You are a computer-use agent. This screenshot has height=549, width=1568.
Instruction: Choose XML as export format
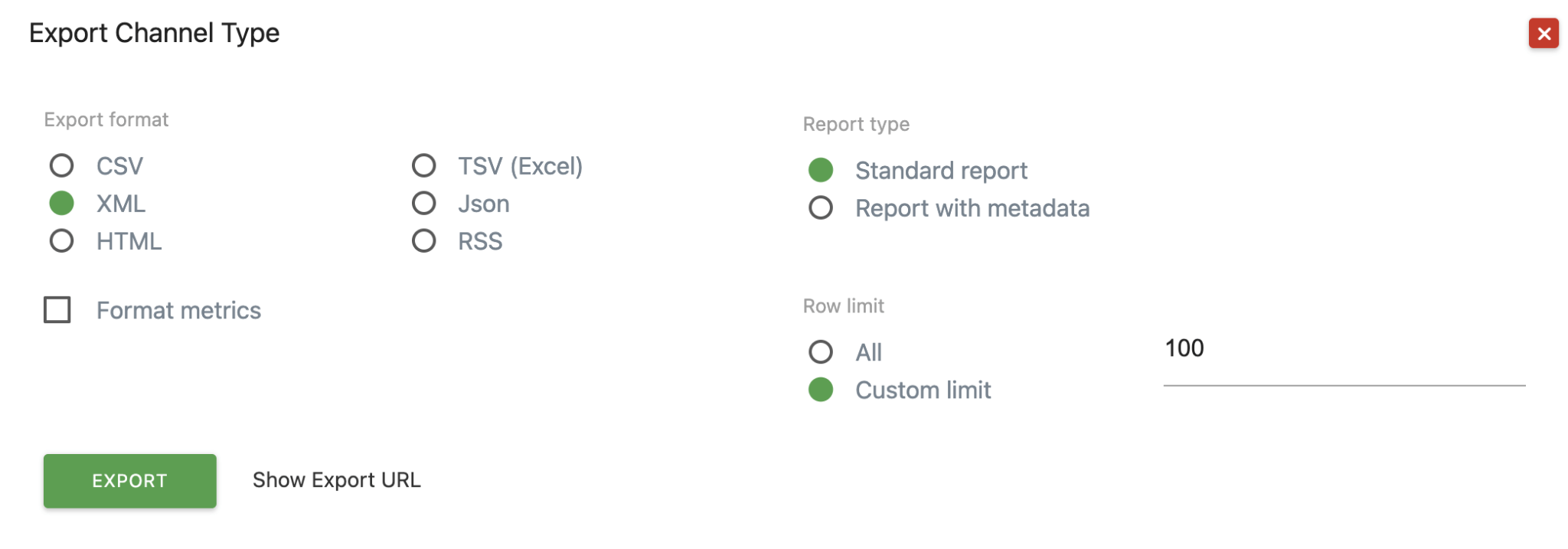pyautogui.click(x=62, y=204)
